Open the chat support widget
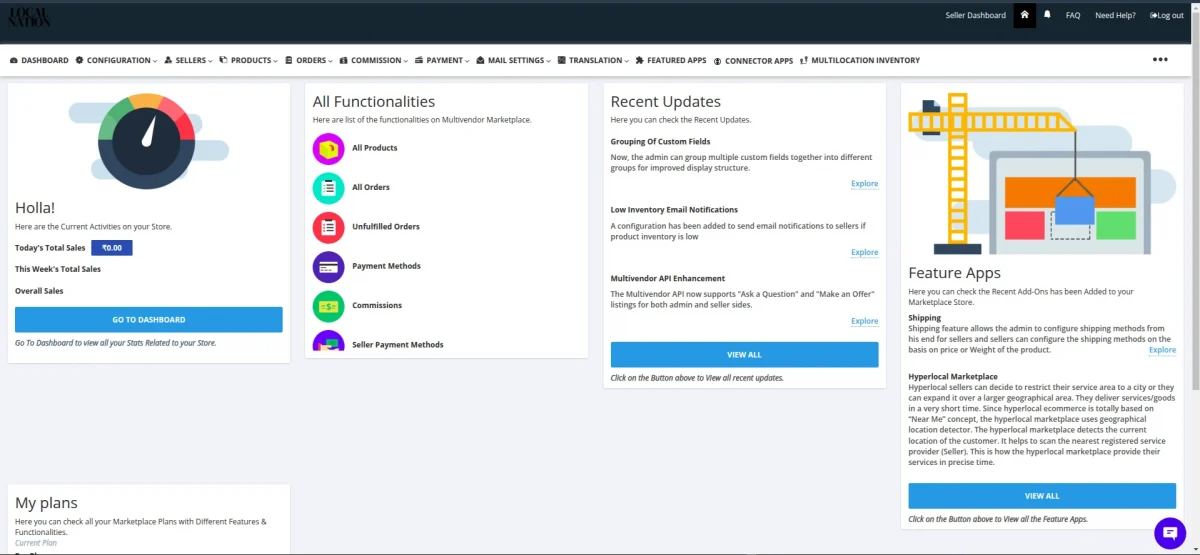The width and height of the screenshot is (1200, 555). 1169,533
